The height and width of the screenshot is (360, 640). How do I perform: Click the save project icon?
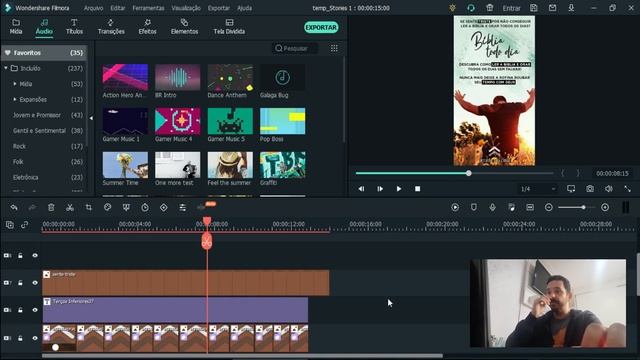533,8
